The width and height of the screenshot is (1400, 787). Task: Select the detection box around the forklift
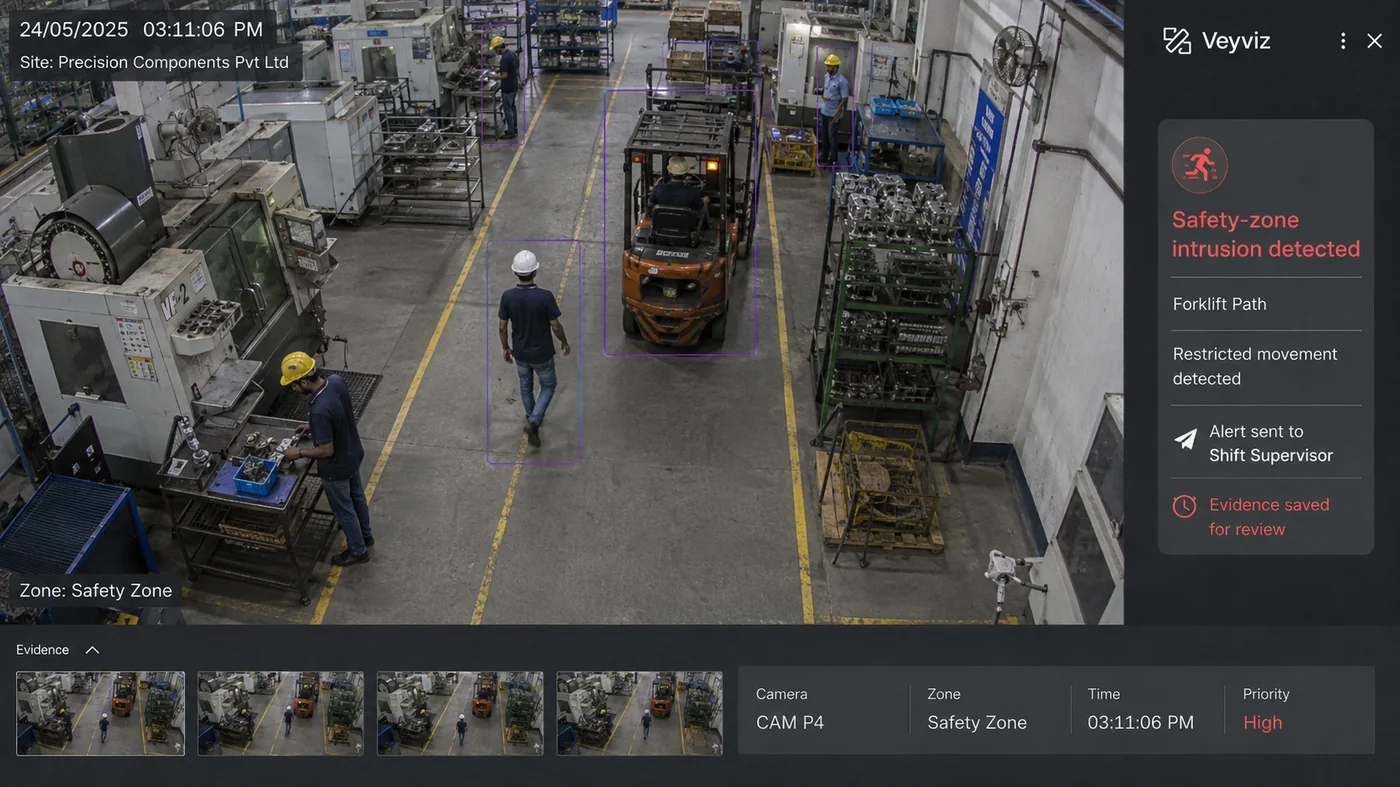click(x=680, y=222)
